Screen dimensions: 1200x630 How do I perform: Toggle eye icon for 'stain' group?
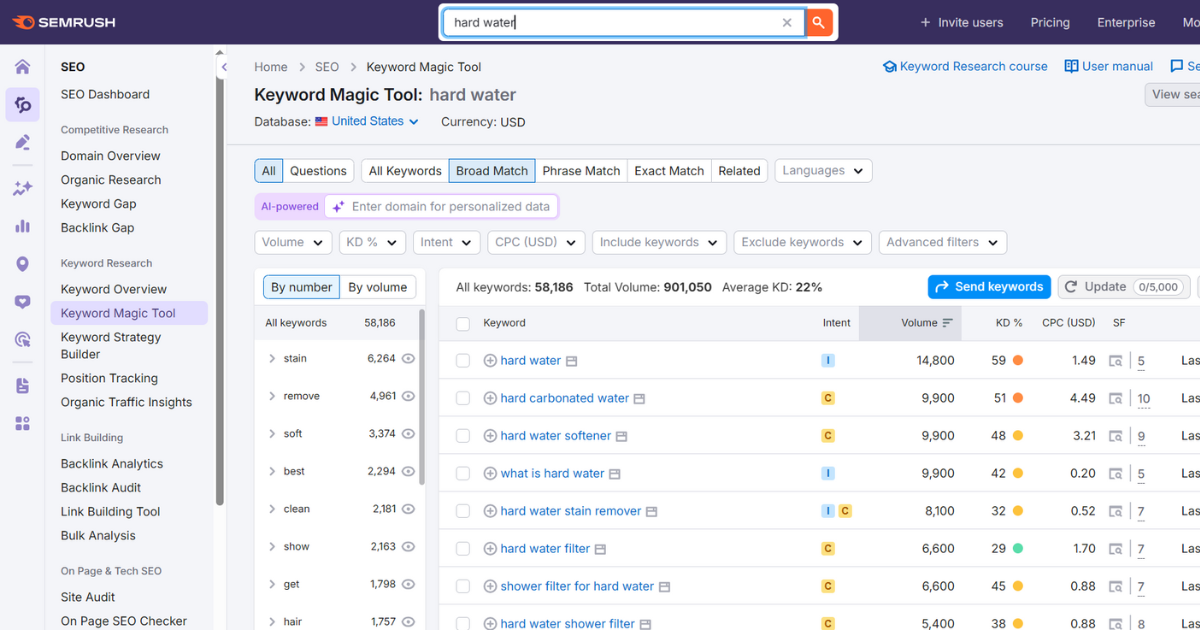(408, 359)
